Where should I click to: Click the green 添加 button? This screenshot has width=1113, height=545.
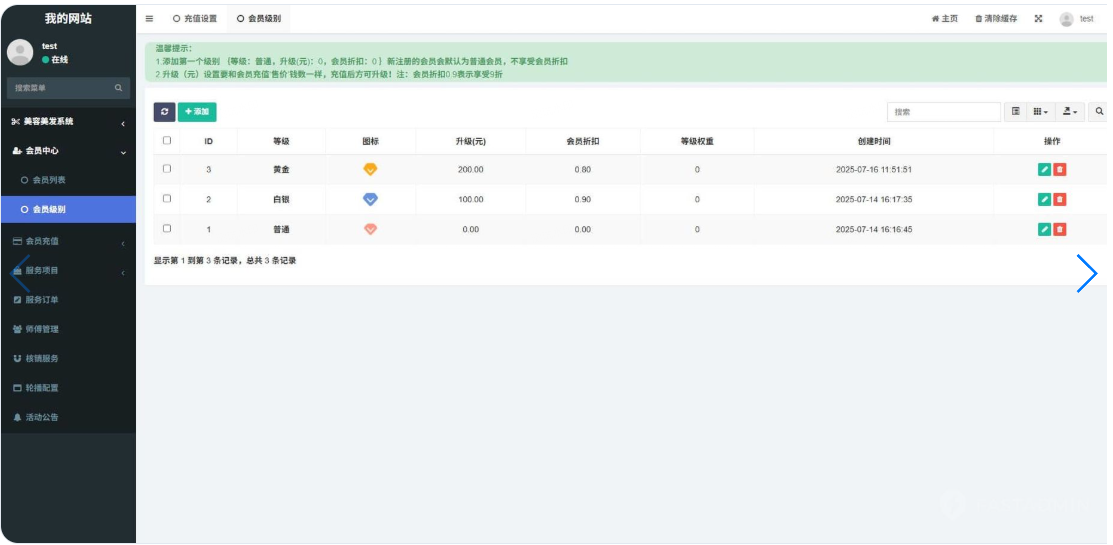[197, 112]
